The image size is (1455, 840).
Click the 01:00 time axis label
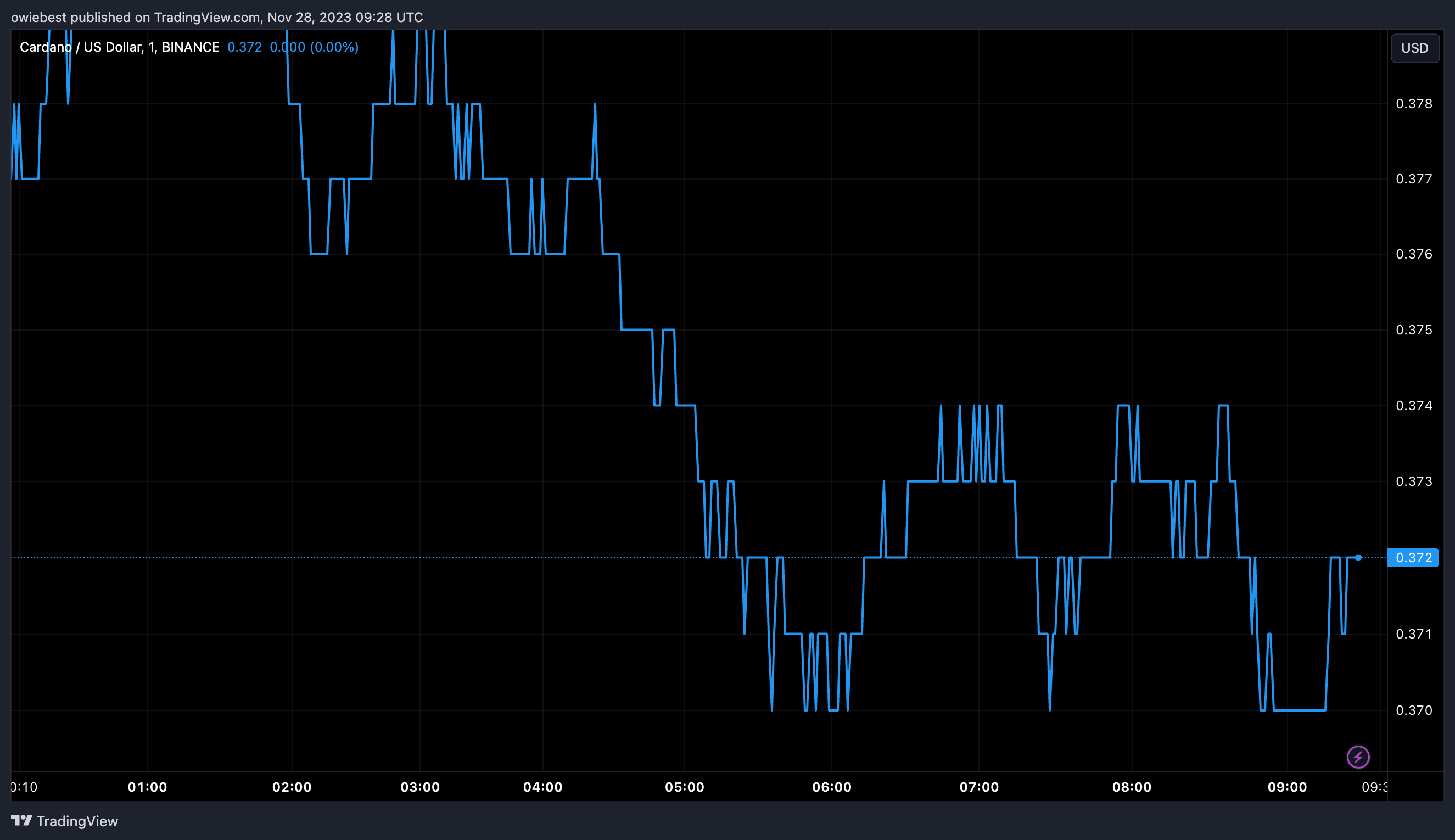point(147,787)
